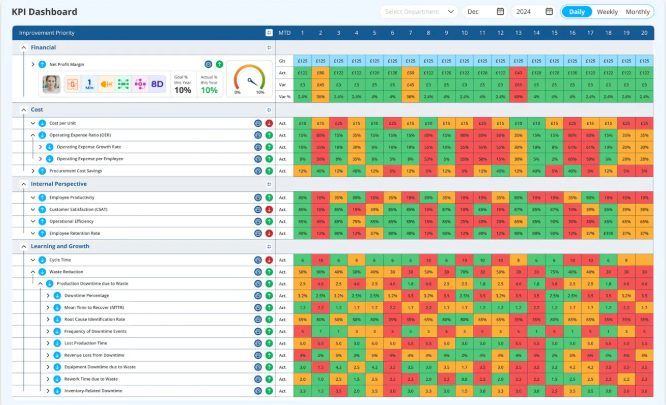Image resolution: width=666 pixels, height=405 pixels.
Task: Switch to Daily view
Action: tap(575, 11)
